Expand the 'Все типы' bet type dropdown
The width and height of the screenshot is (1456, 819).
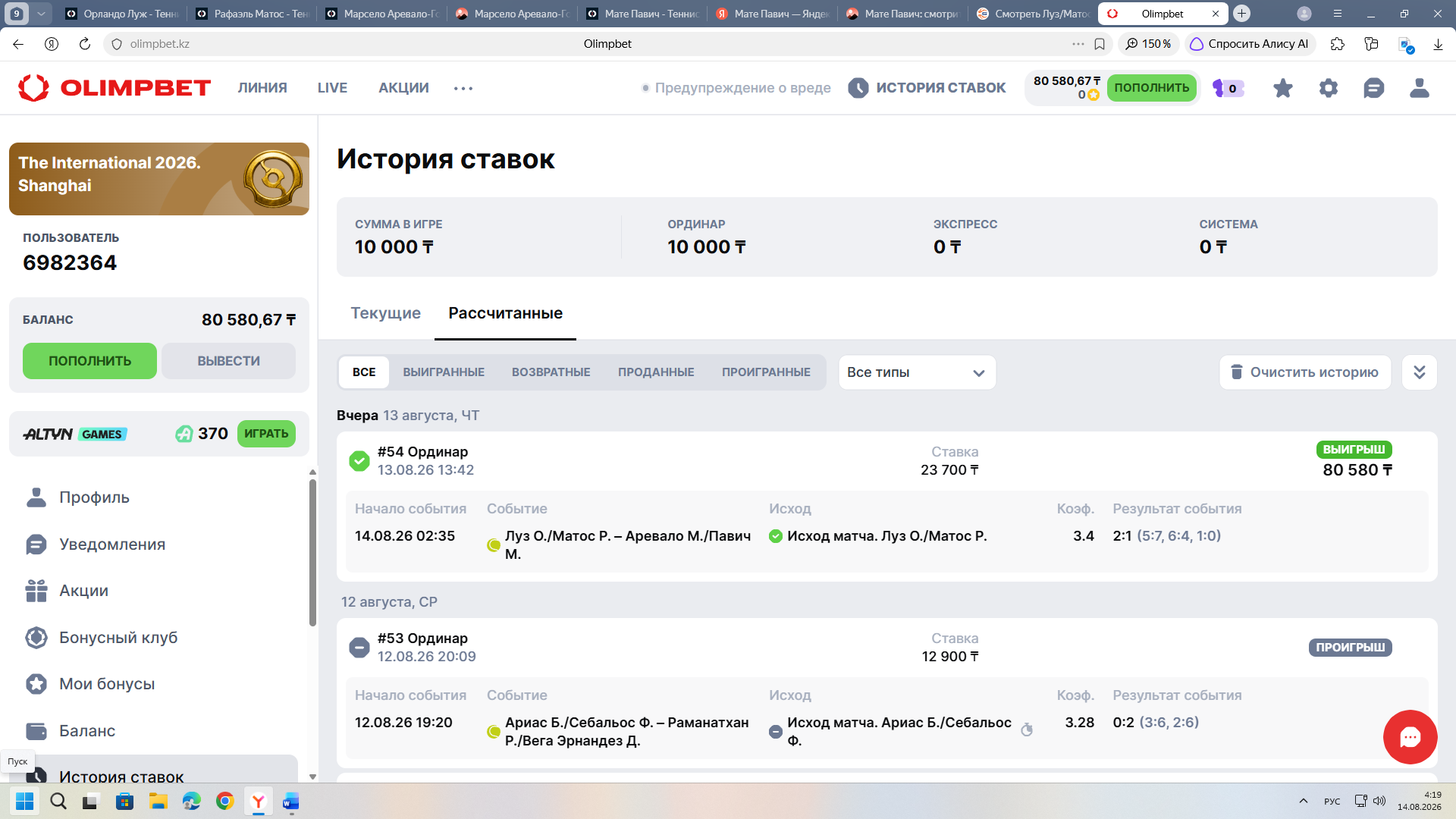tap(917, 372)
